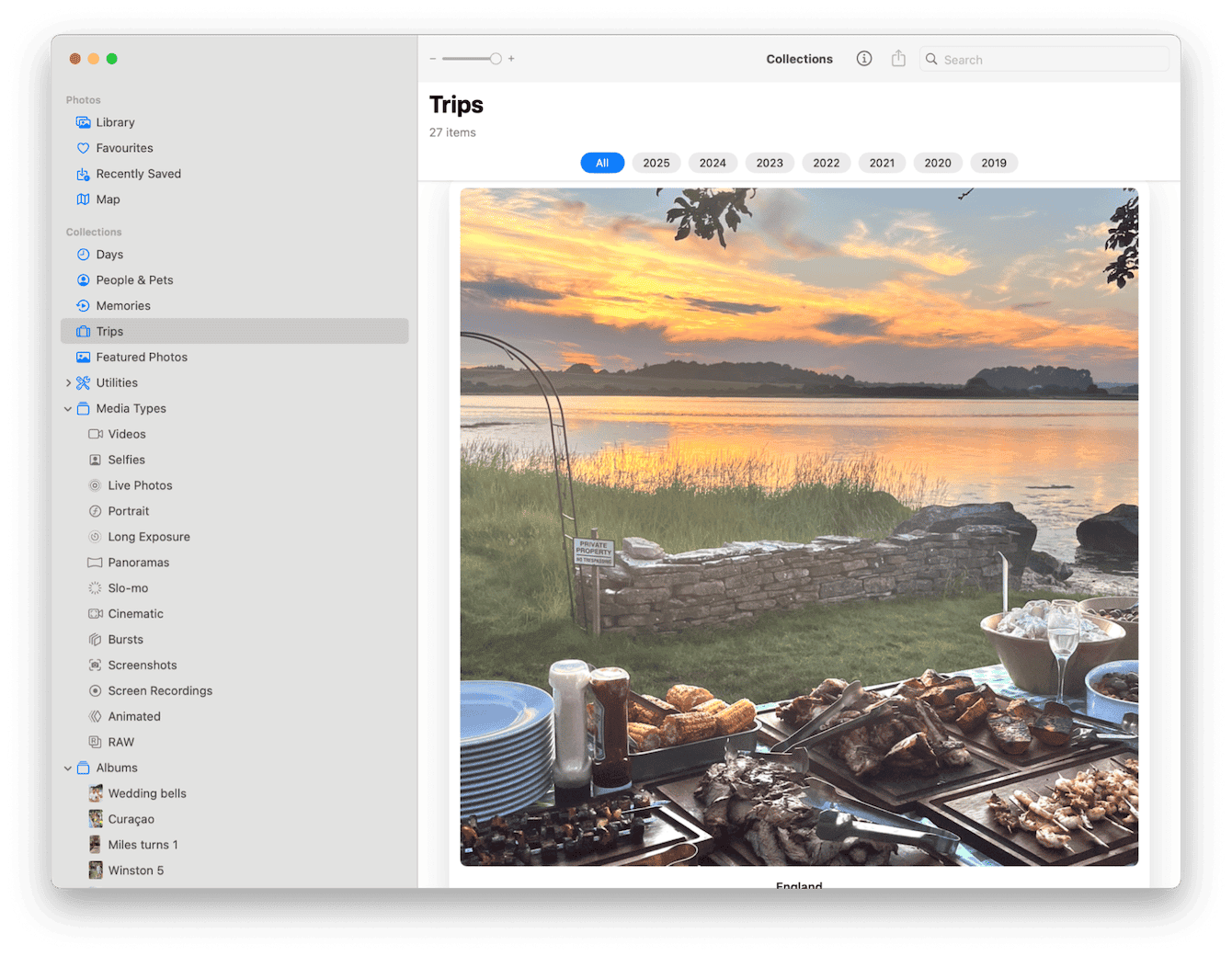1232x956 pixels.
Task: Open the Slo-mo videos section
Action: pos(129,587)
